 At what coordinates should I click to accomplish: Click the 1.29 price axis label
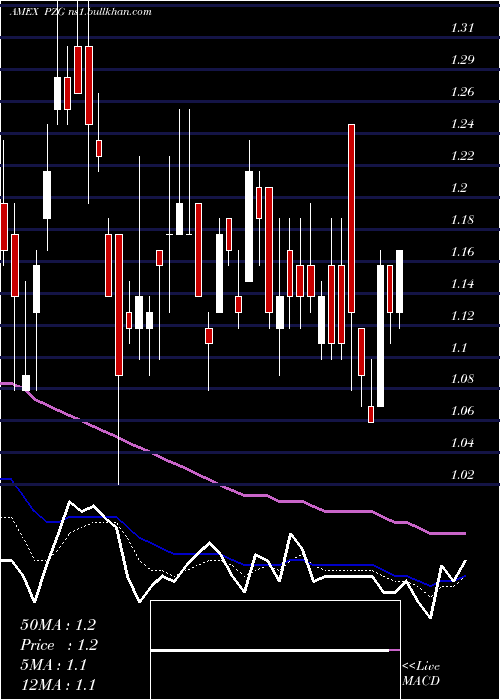point(462,60)
